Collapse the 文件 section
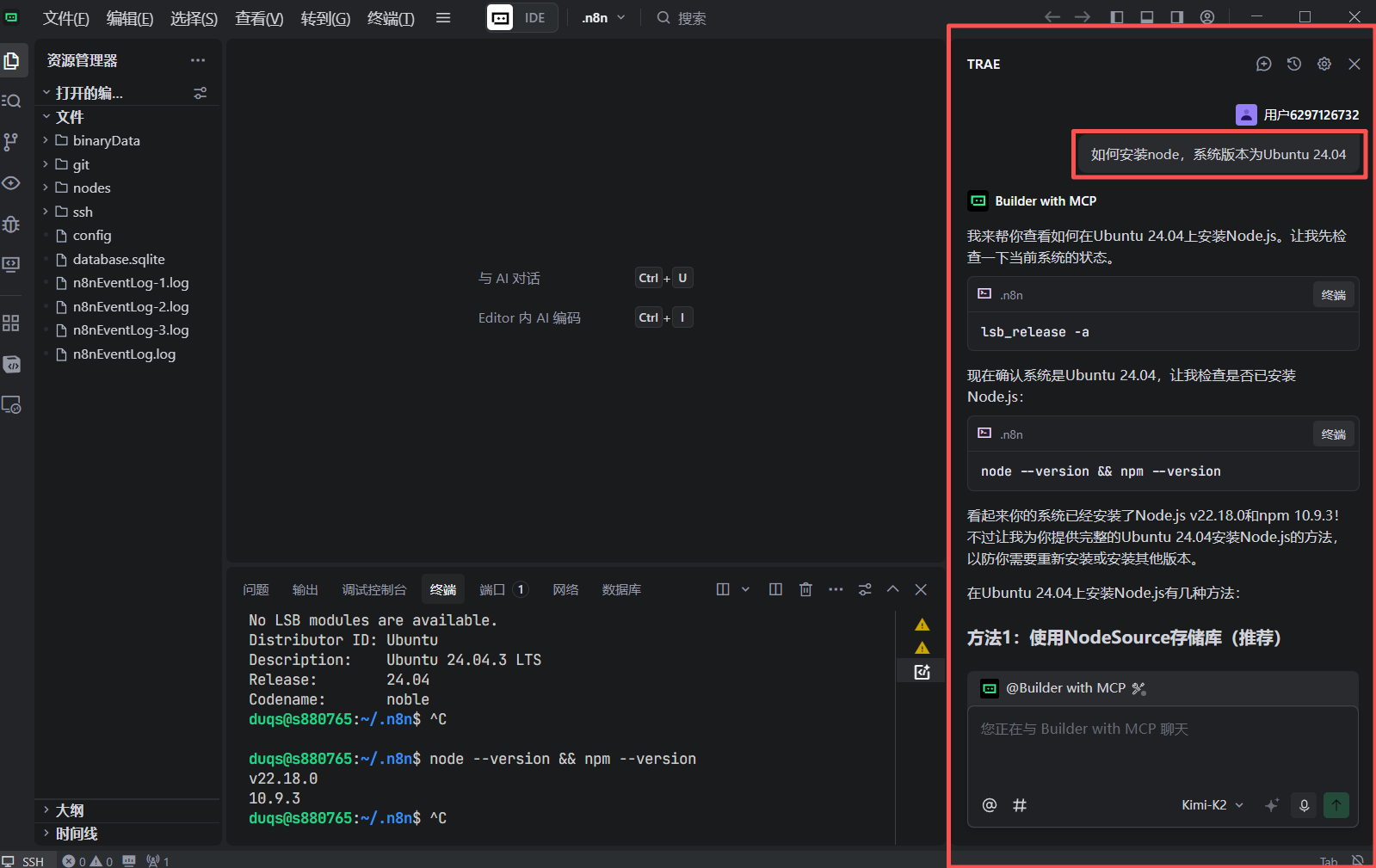The width and height of the screenshot is (1376, 868). pyautogui.click(x=46, y=116)
